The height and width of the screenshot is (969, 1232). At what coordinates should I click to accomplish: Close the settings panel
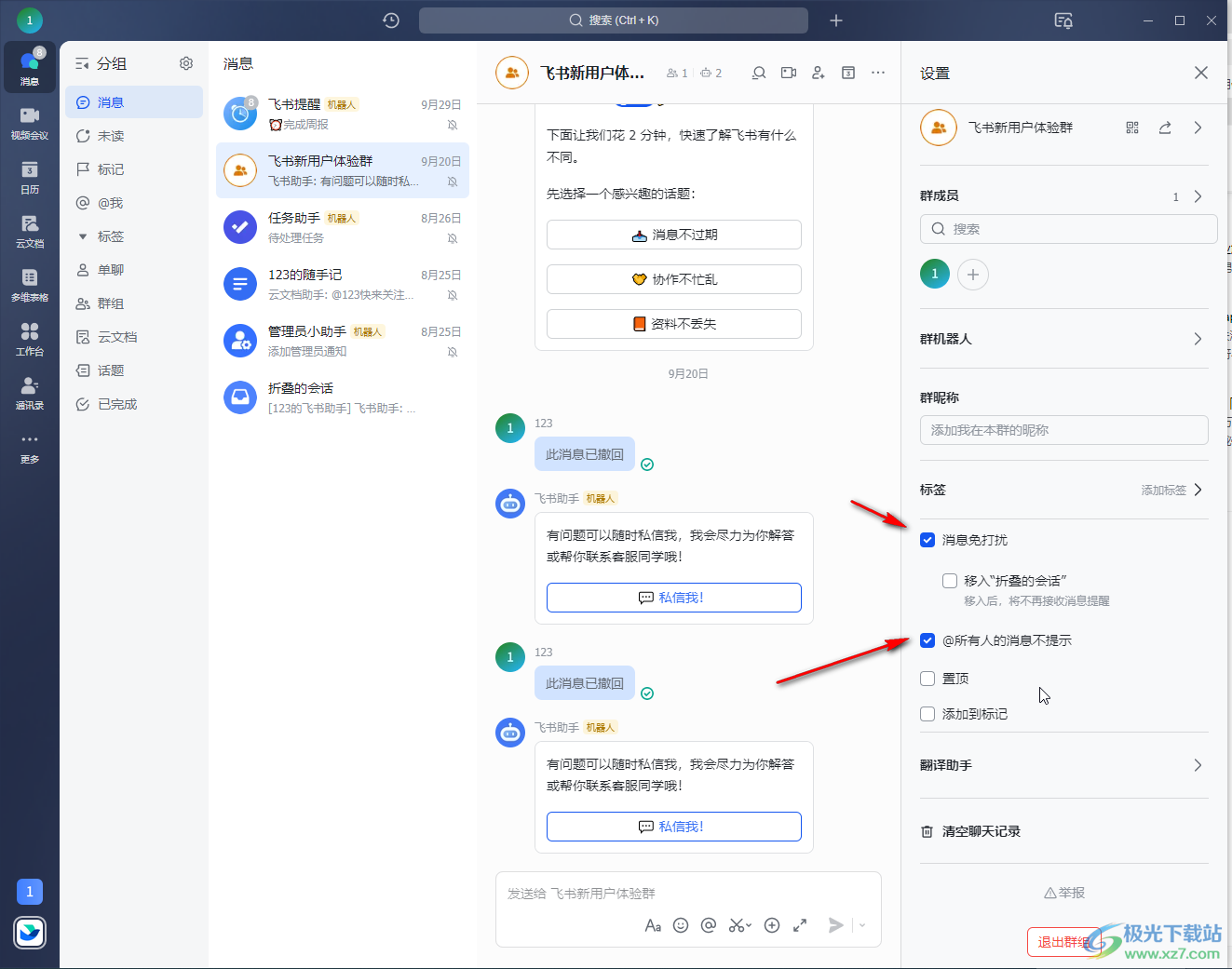(x=1201, y=73)
